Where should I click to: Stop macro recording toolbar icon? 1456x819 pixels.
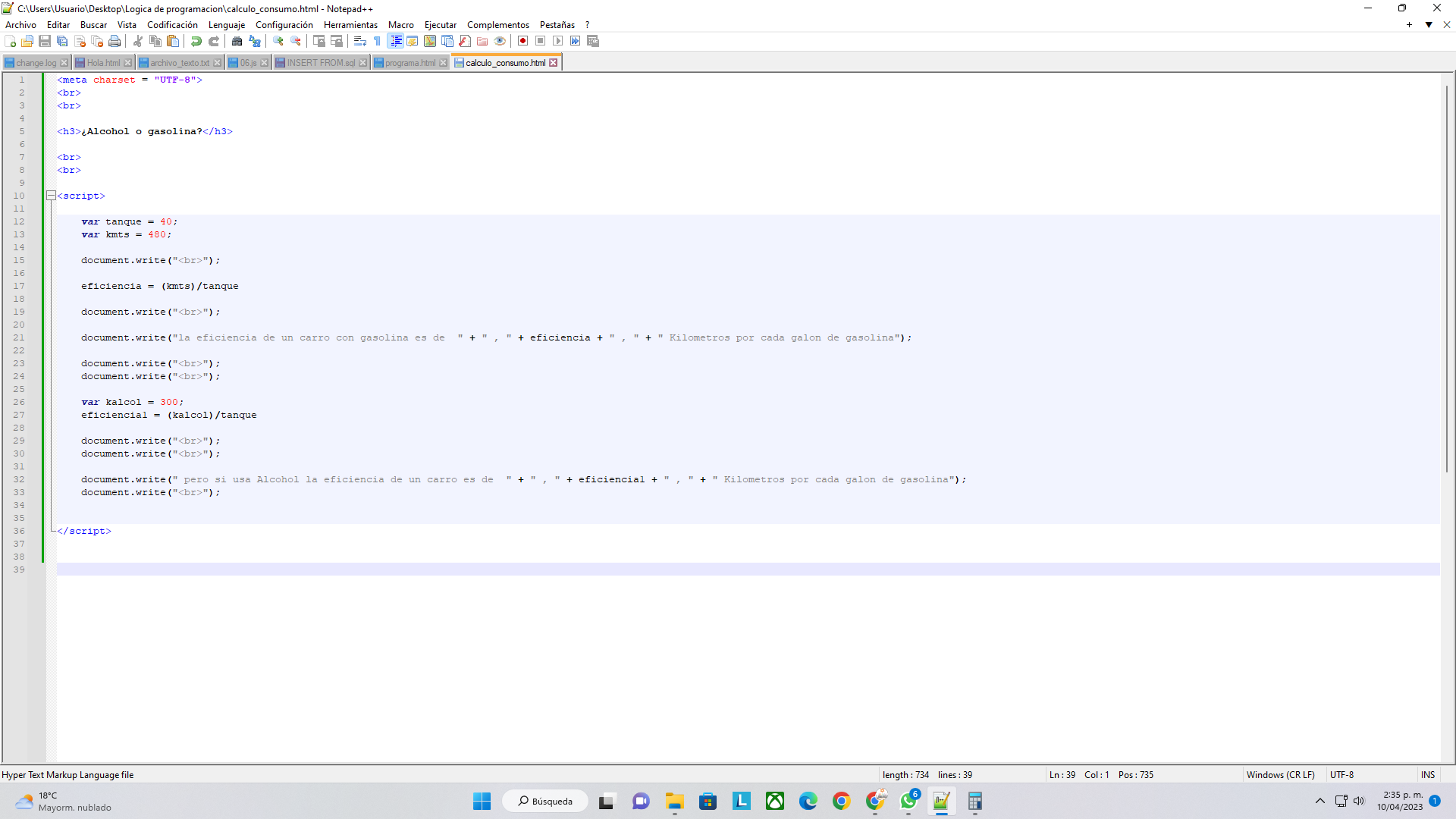(x=541, y=41)
